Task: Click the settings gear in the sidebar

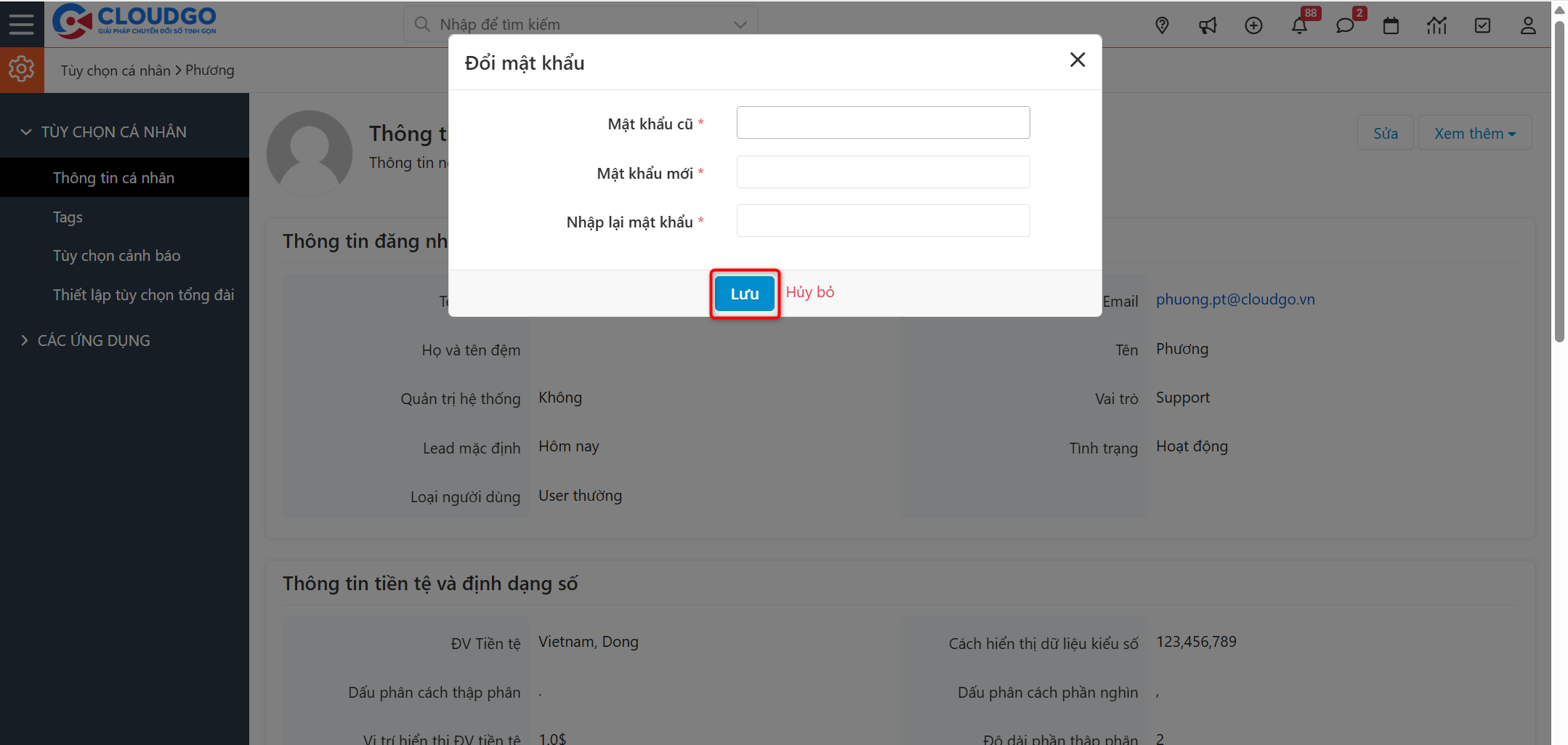Action: 21,69
